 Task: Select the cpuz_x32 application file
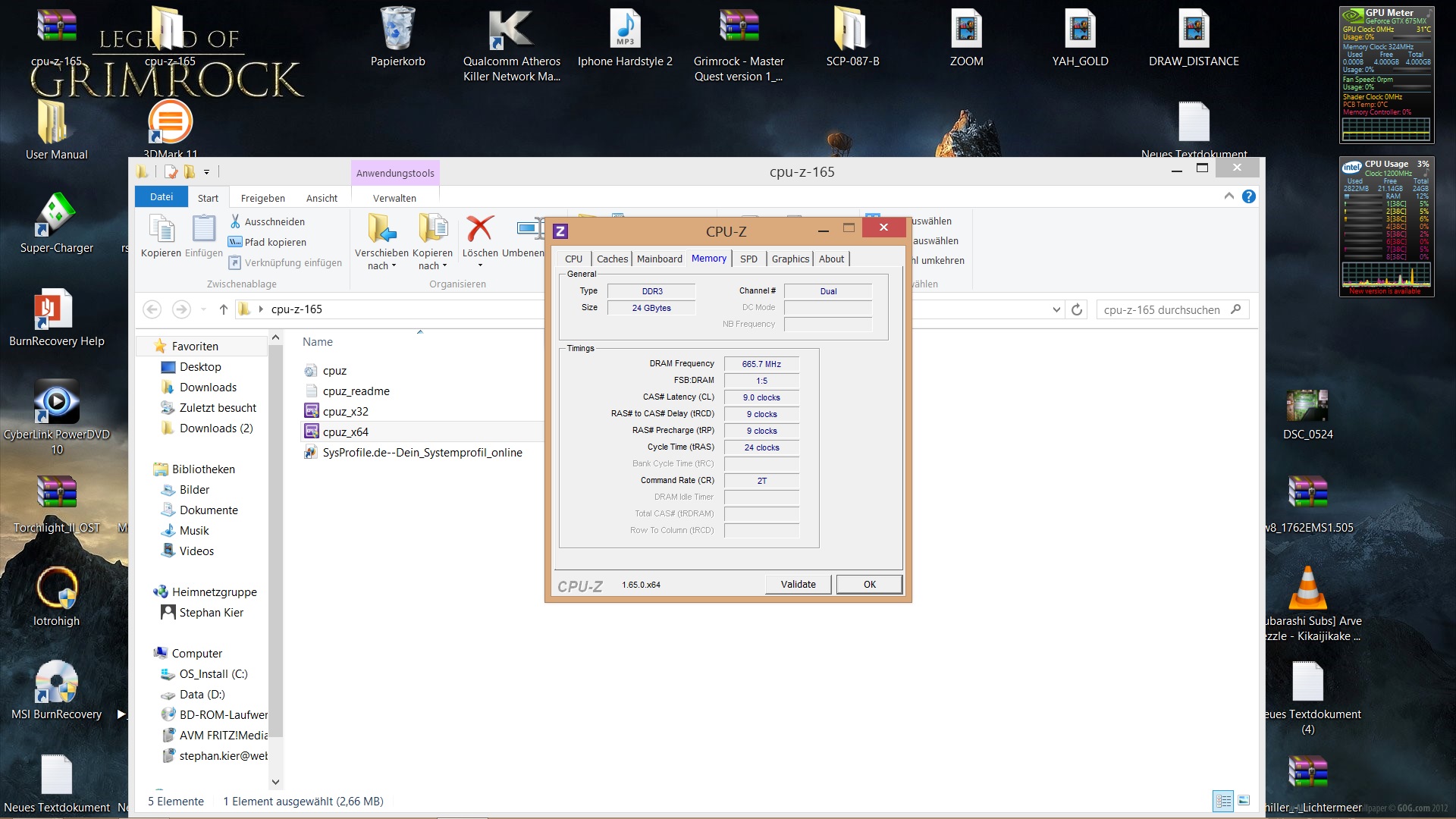point(346,411)
